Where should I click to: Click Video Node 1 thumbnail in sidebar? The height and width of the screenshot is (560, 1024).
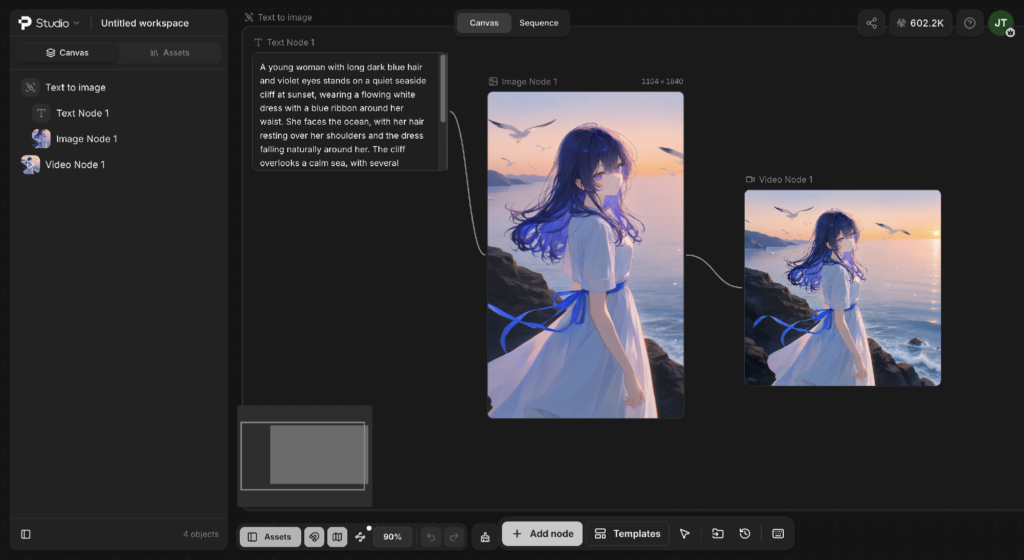(30, 164)
